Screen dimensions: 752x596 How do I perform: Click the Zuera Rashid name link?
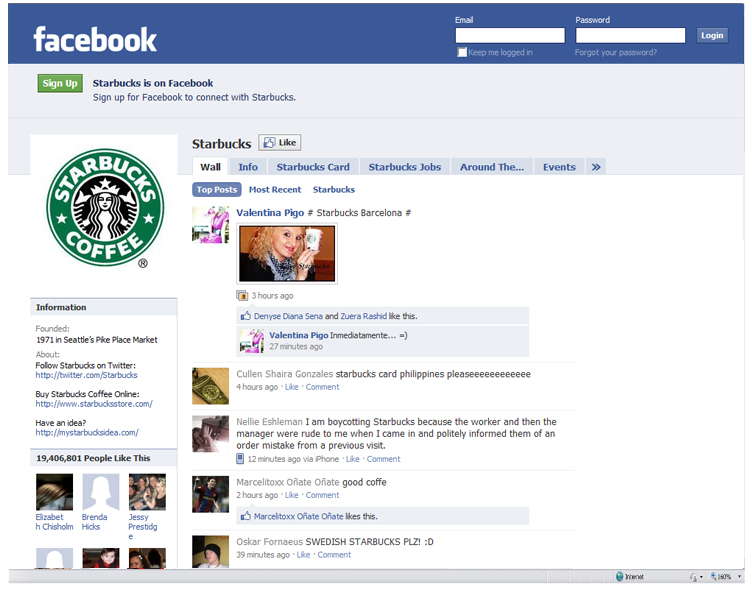click(x=364, y=316)
